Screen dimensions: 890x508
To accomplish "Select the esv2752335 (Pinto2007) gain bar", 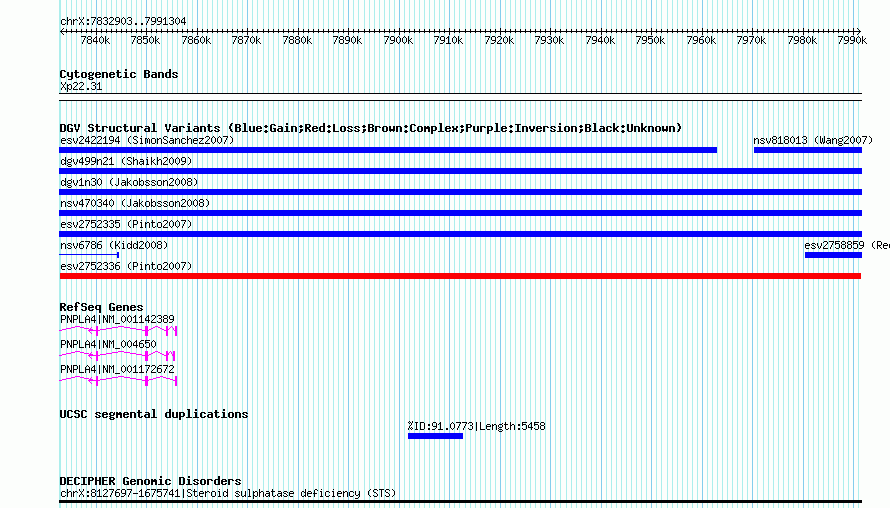I will [460, 234].
